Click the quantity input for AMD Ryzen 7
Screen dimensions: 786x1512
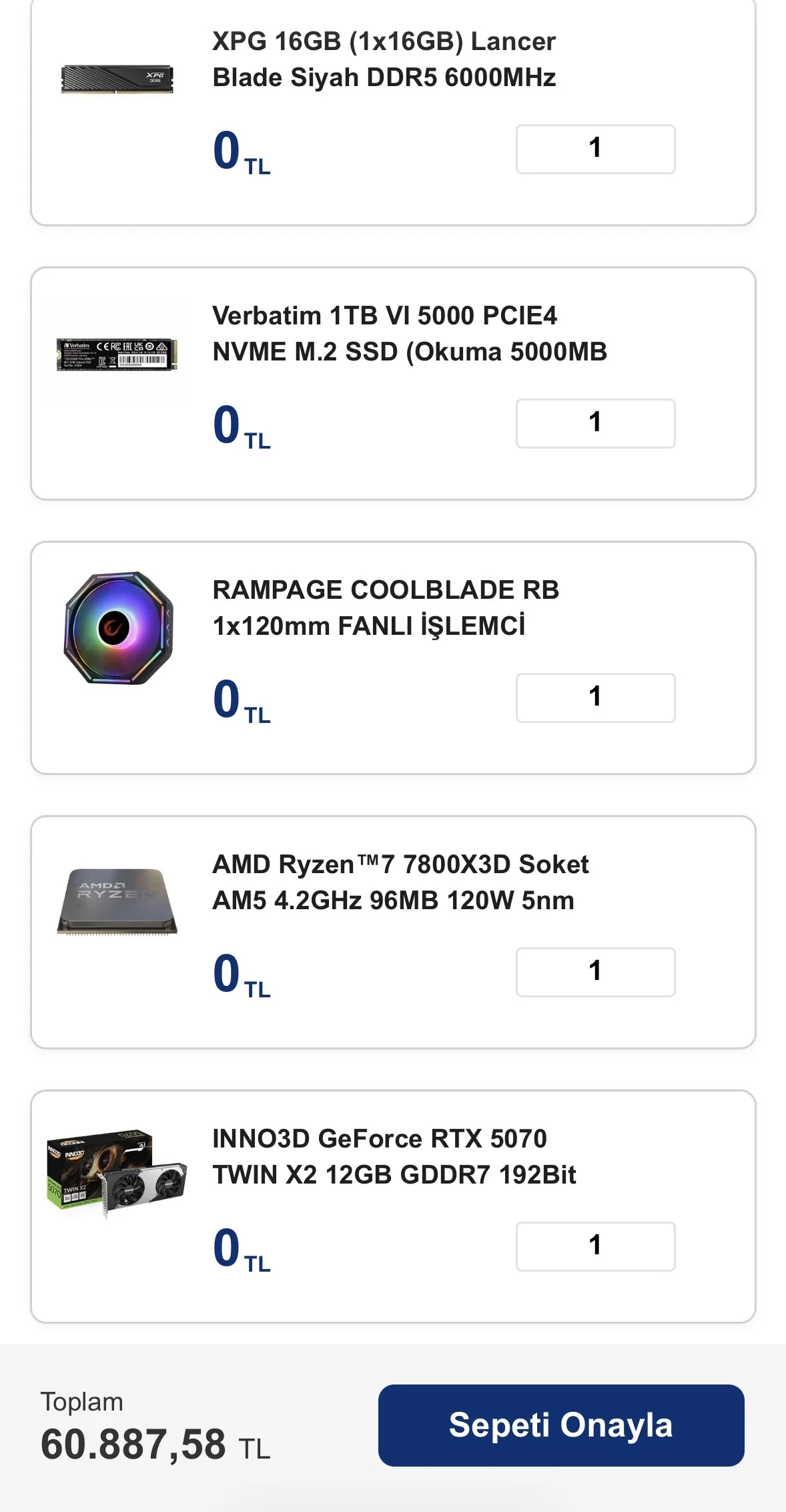595,972
